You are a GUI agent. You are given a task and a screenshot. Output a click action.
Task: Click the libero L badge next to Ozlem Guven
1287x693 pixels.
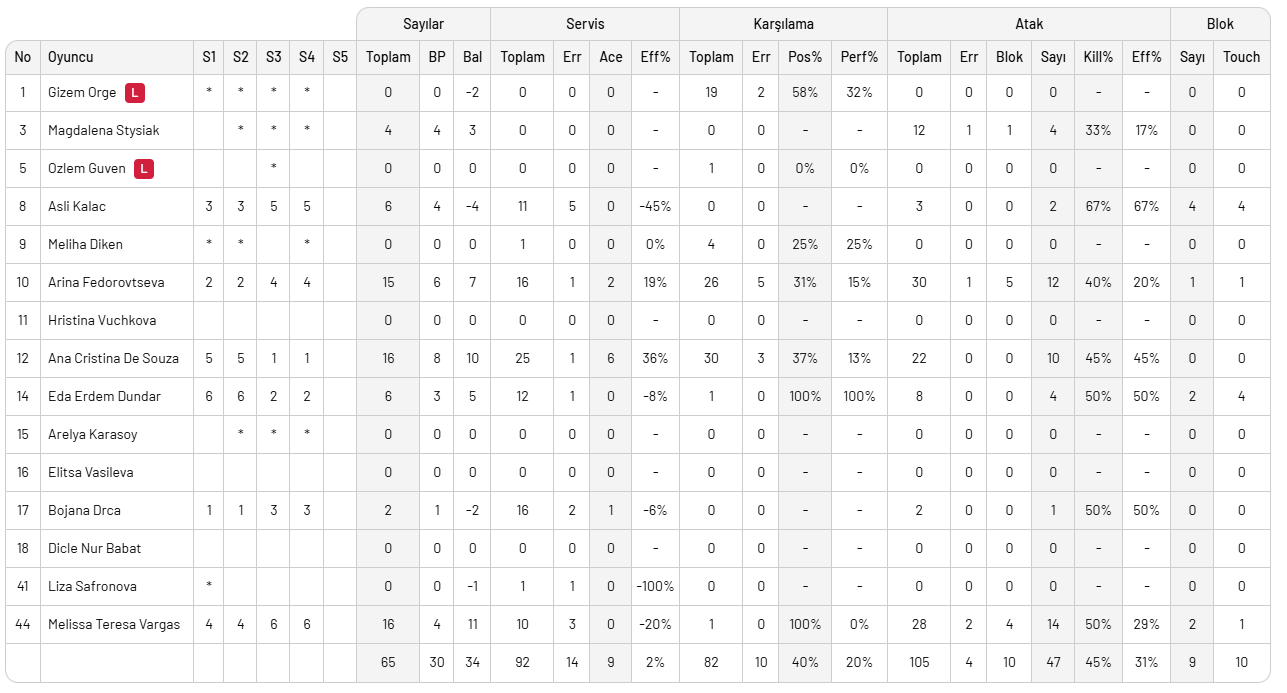pos(144,169)
